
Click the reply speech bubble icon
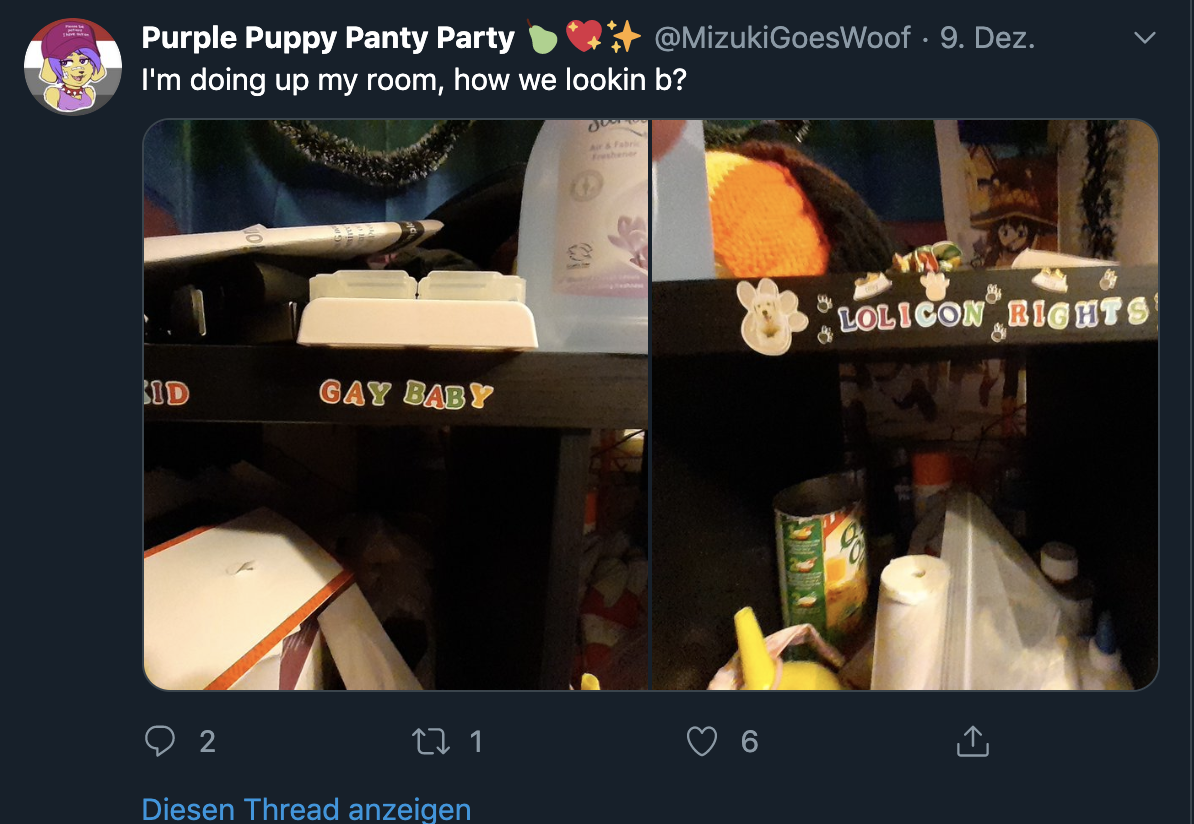(160, 740)
